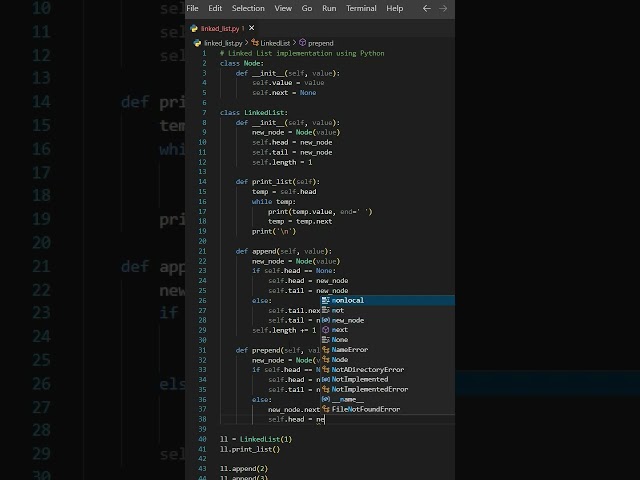The height and width of the screenshot is (480, 640).
Task: Click Python file icon on linked_list.py tab
Action: 194,28
